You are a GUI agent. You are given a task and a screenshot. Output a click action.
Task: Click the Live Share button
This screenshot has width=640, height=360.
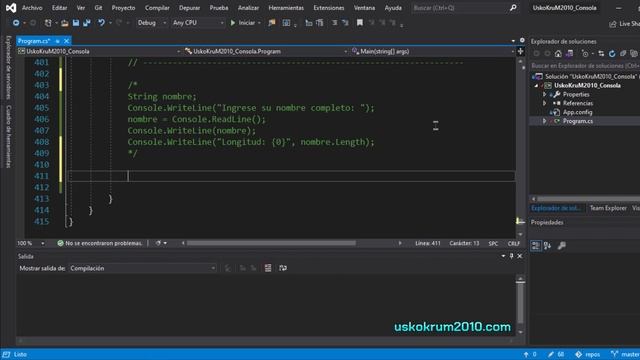(624, 24)
